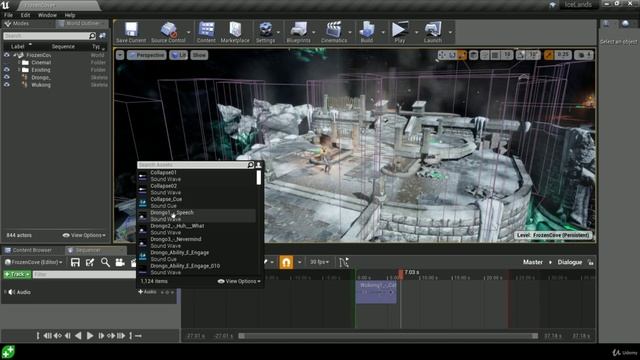640x360 pixels.
Task: Select the scale gizmo in viewport toolbar
Action: (x=462, y=55)
